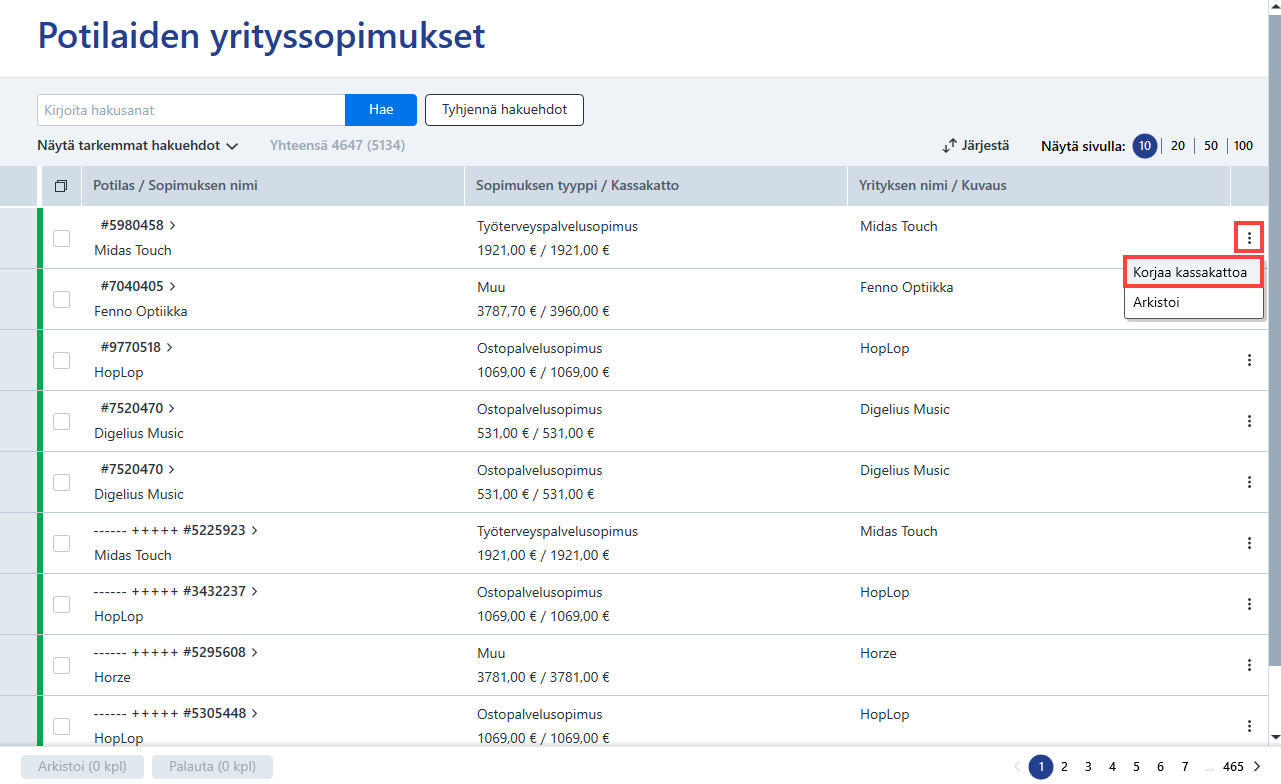
Task: Tick checkbox for #5225923 Midas Touch
Action: [x=62, y=543]
